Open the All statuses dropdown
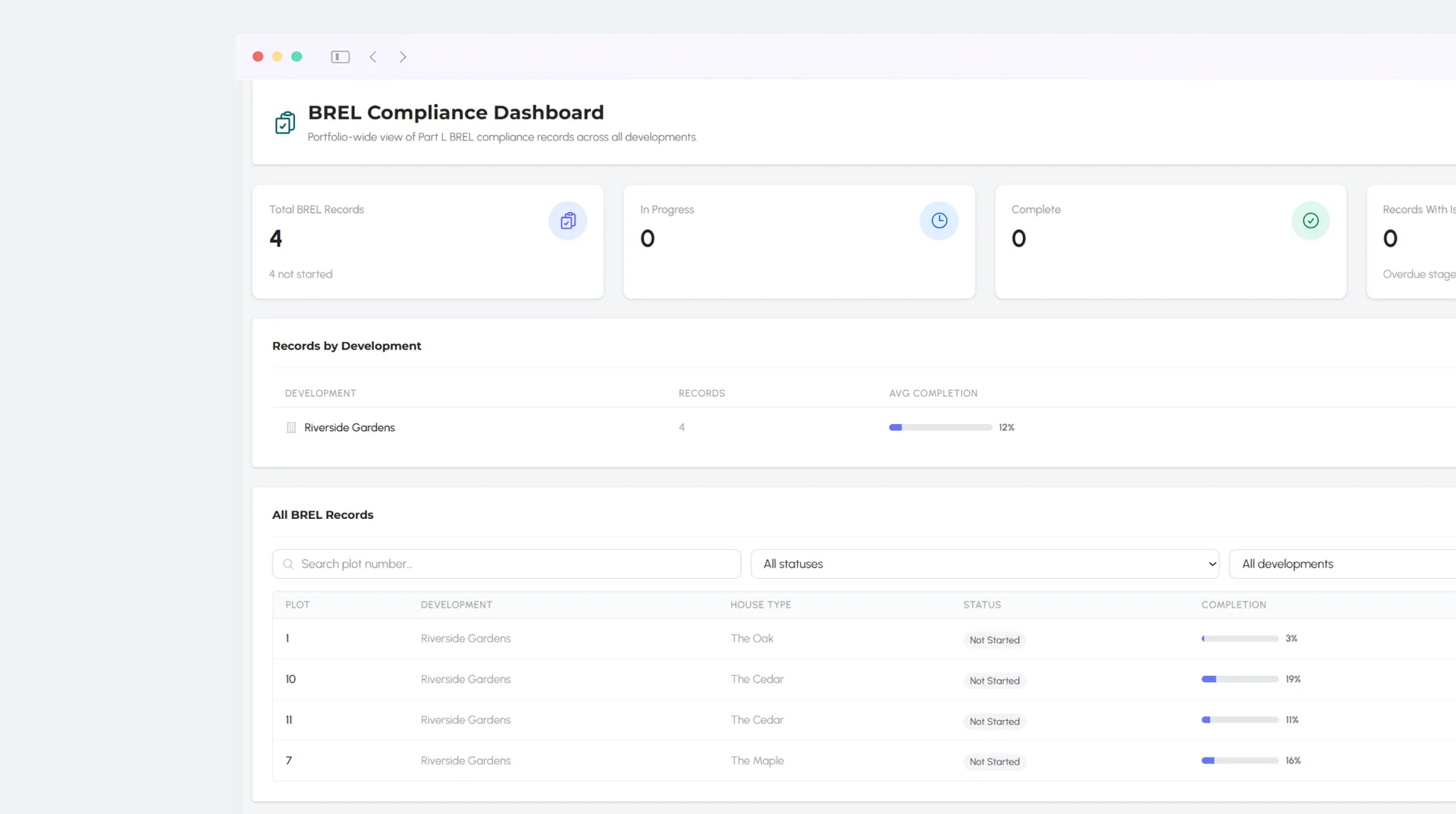1456x814 pixels. [x=984, y=564]
